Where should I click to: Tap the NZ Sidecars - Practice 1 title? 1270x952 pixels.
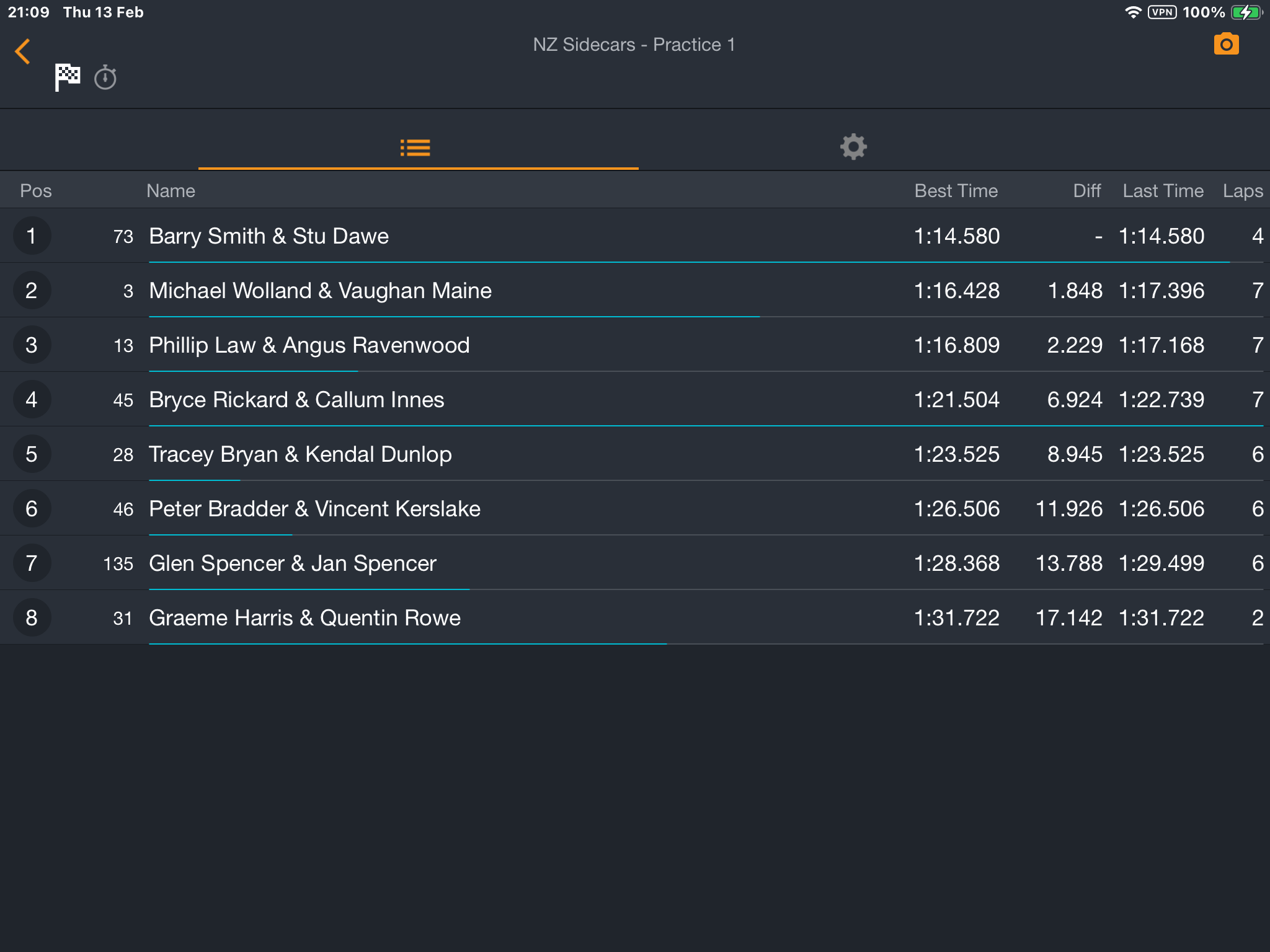(634, 45)
